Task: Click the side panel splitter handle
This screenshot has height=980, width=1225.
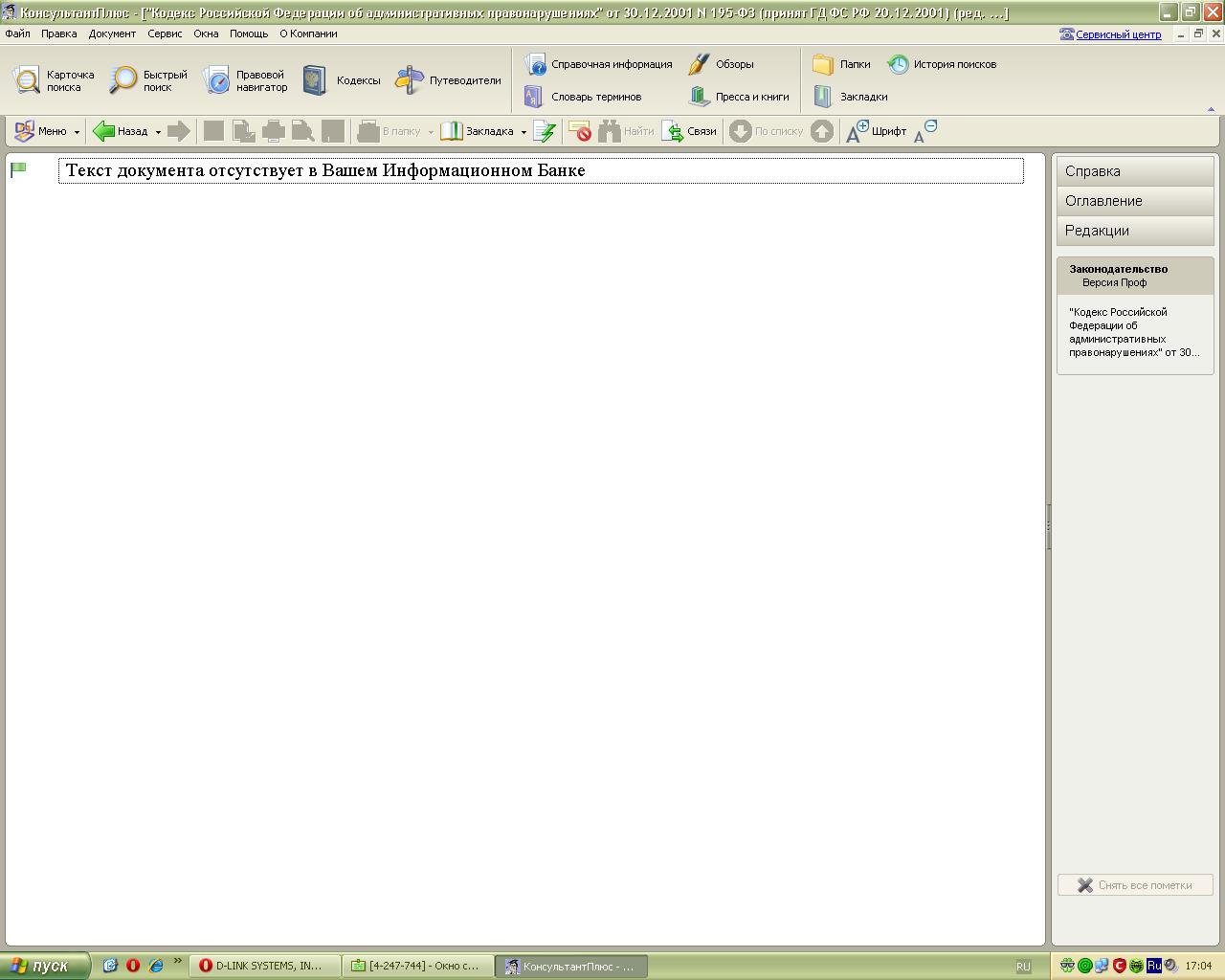Action: coord(1048,526)
